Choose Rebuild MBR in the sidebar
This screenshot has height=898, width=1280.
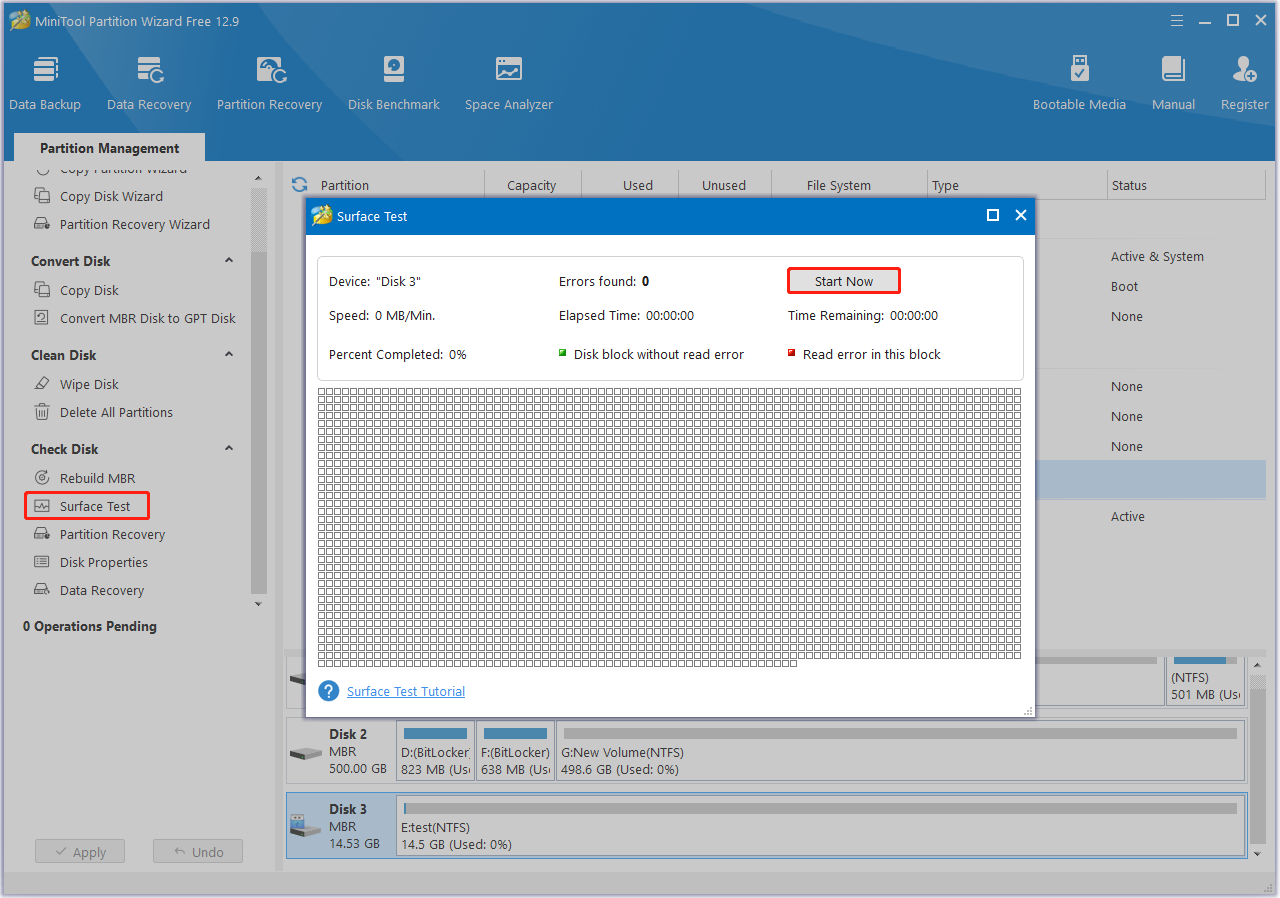97,478
